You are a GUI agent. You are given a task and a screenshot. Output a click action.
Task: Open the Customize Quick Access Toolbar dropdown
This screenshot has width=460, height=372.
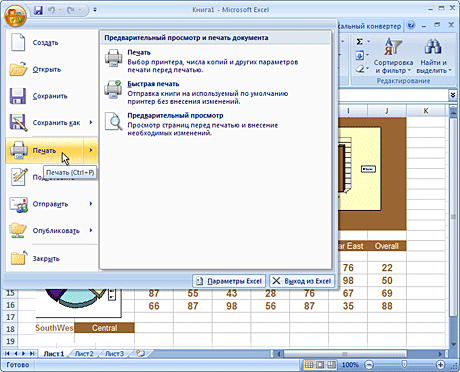click(95, 10)
